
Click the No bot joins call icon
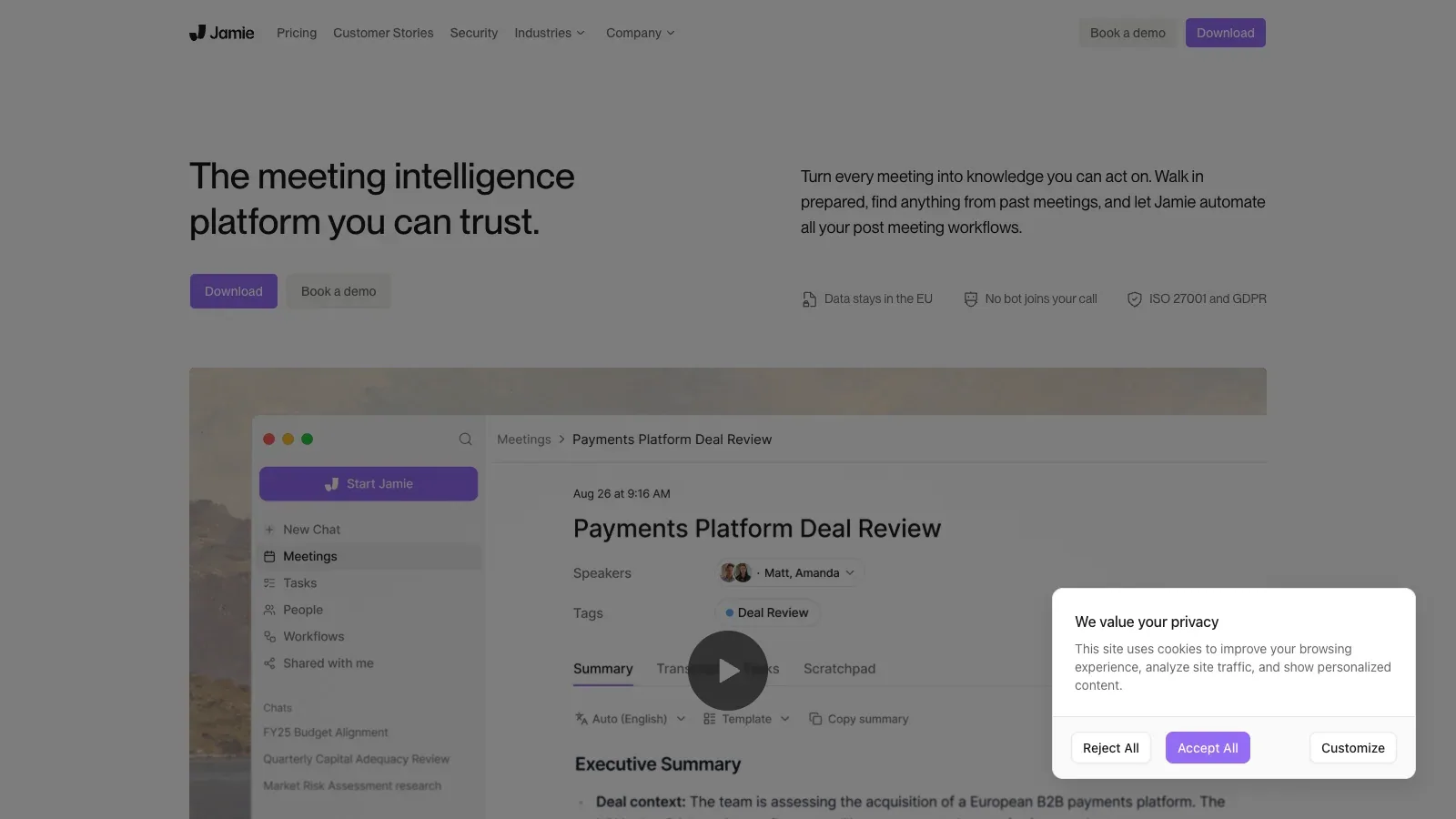[x=971, y=299]
